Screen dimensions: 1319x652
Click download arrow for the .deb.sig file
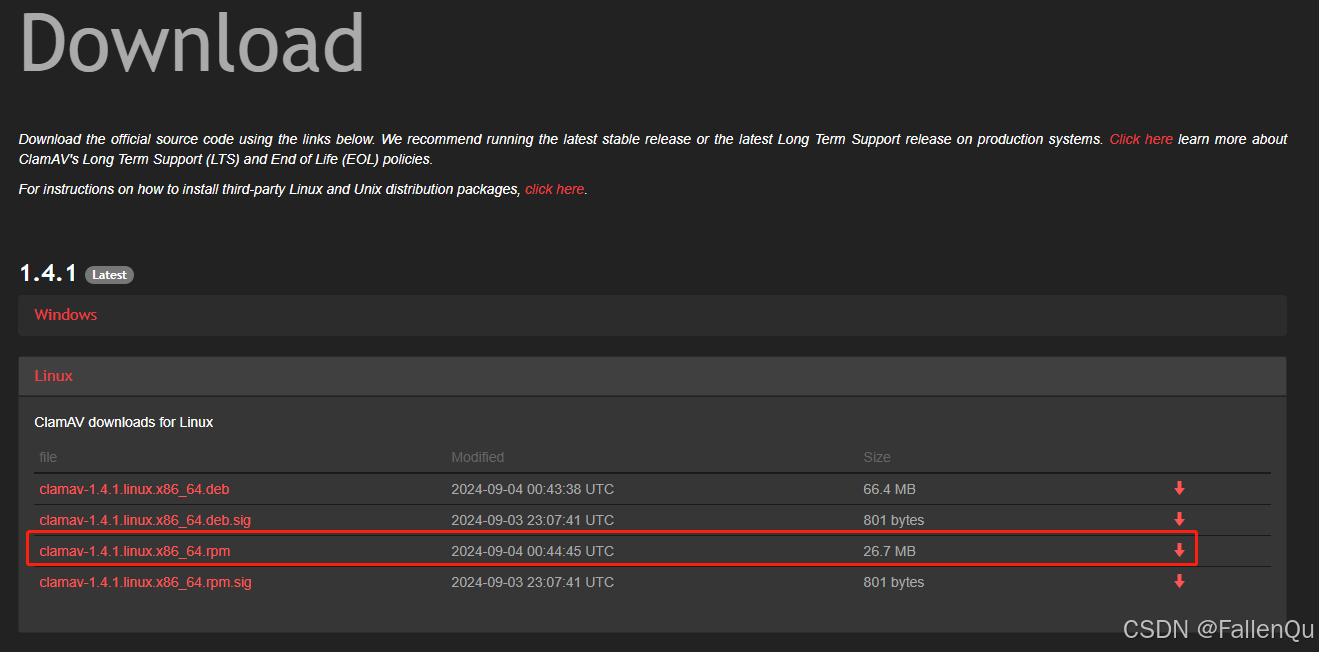(x=1179, y=519)
